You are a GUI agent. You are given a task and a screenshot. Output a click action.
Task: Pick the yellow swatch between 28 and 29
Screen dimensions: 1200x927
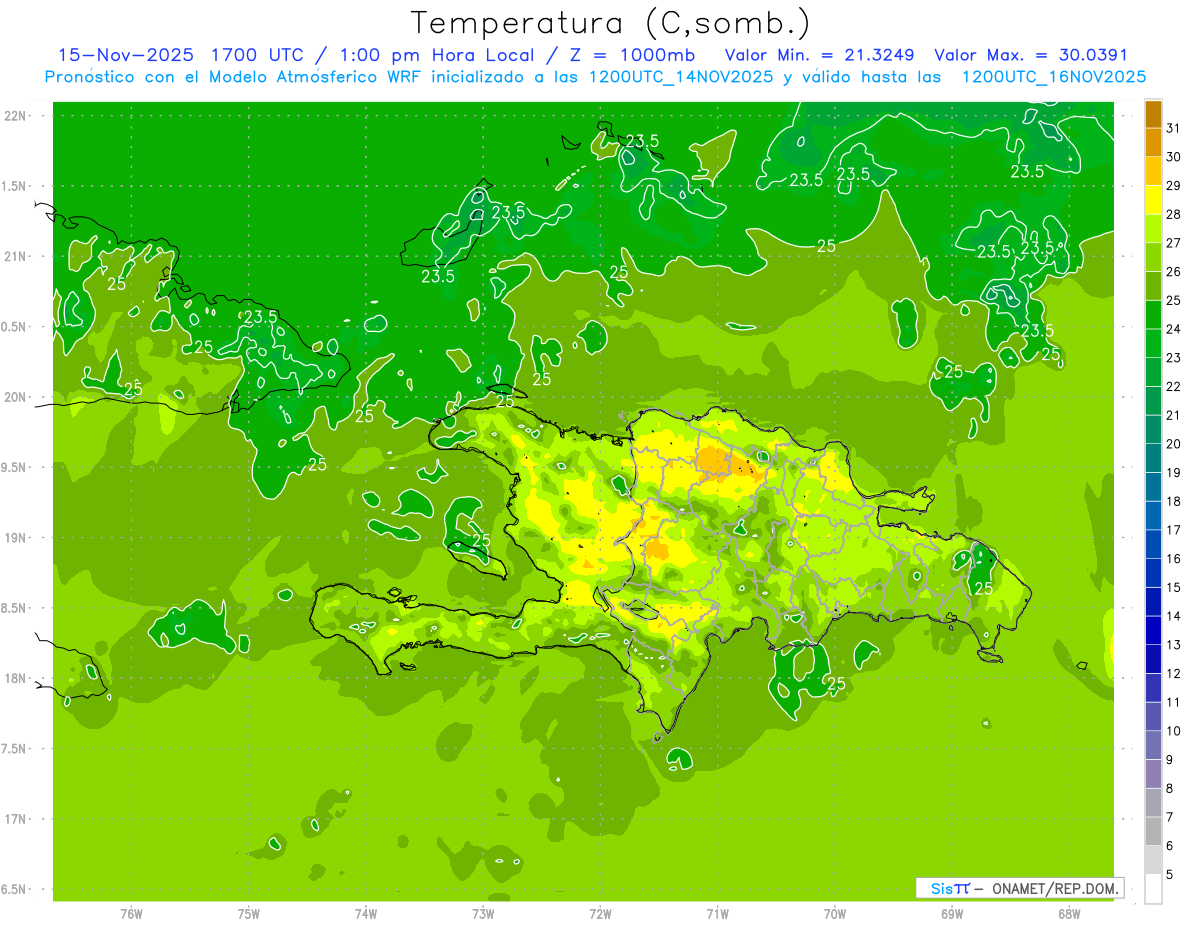click(x=1153, y=200)
